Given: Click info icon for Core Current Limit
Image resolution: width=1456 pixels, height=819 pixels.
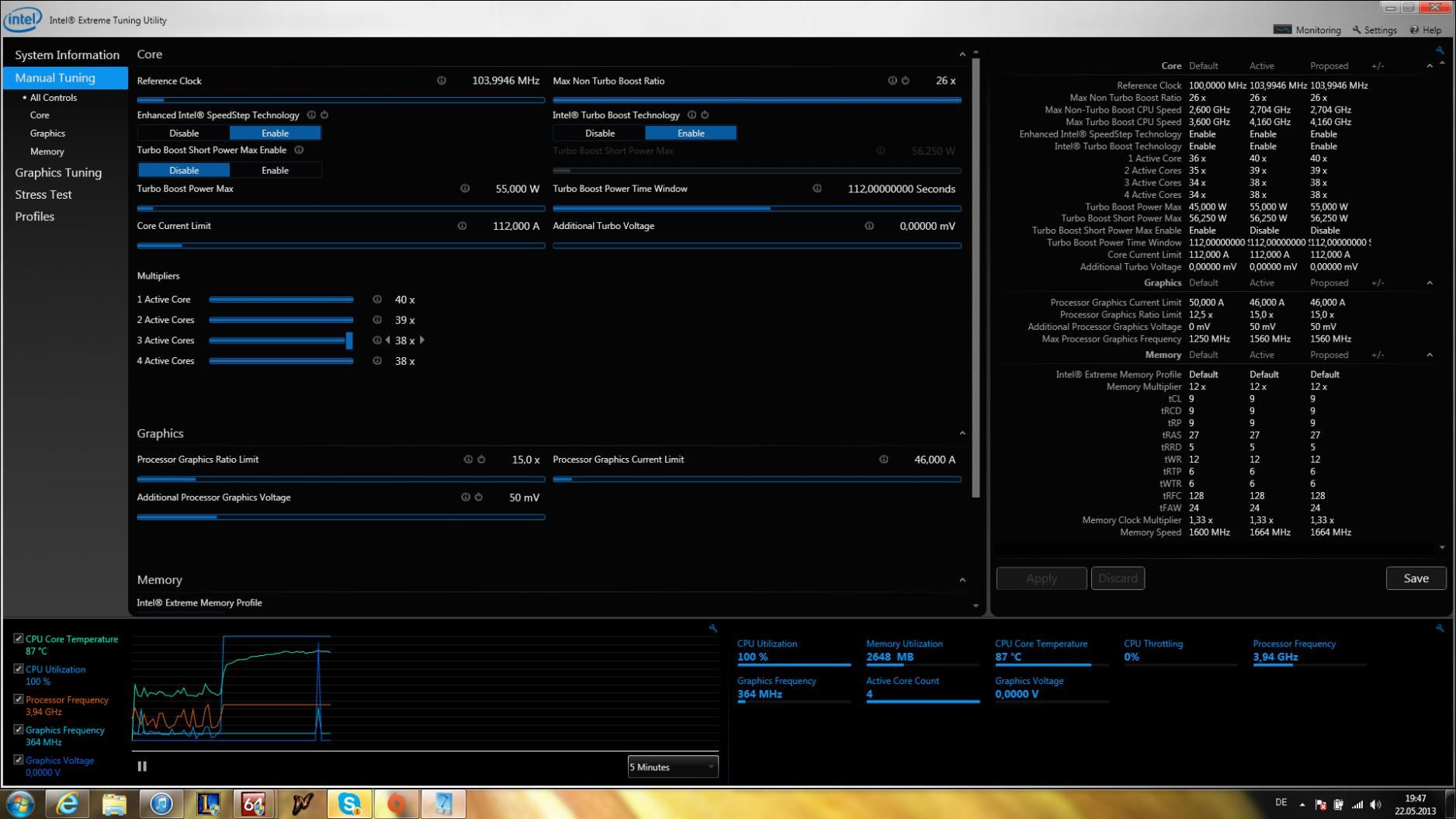Looking at the screenshot, I should [x=462, y=226].
